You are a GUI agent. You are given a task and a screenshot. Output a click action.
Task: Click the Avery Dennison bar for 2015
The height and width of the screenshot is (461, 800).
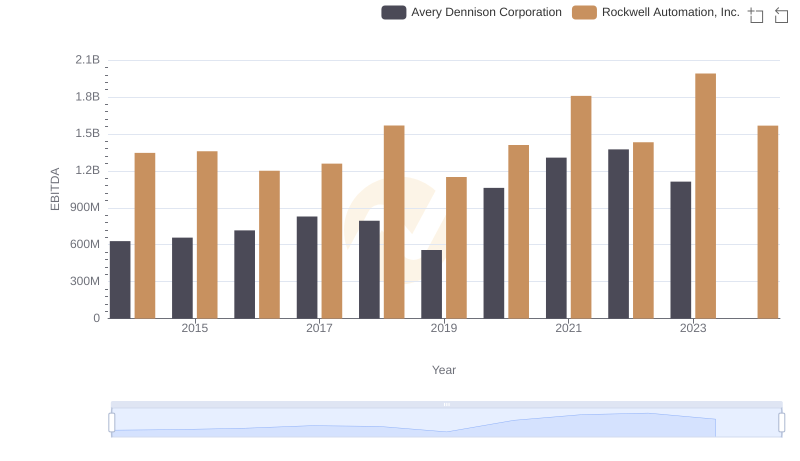[x=183, y=278]
